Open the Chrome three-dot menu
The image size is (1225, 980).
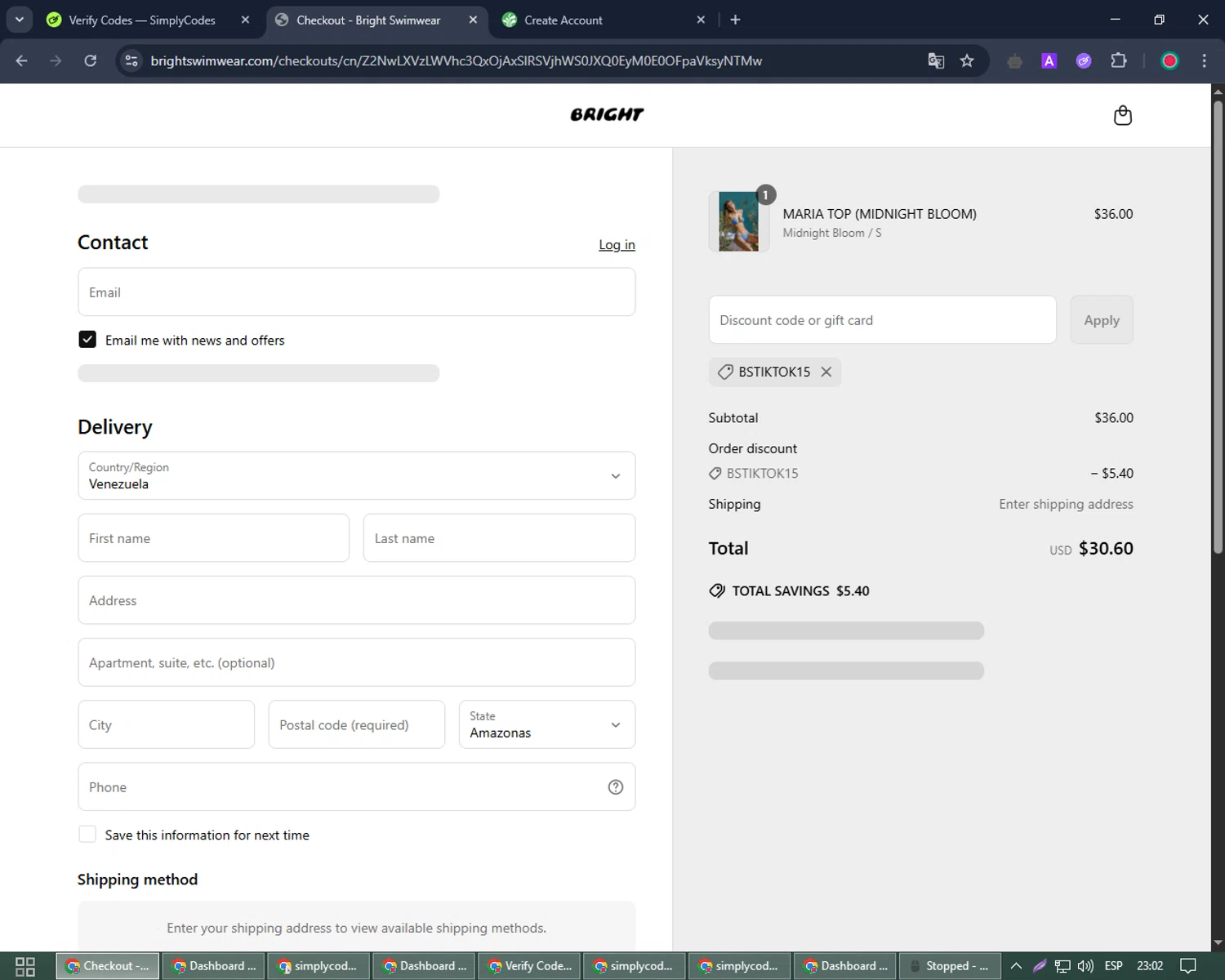click(x=1204, y=60)
